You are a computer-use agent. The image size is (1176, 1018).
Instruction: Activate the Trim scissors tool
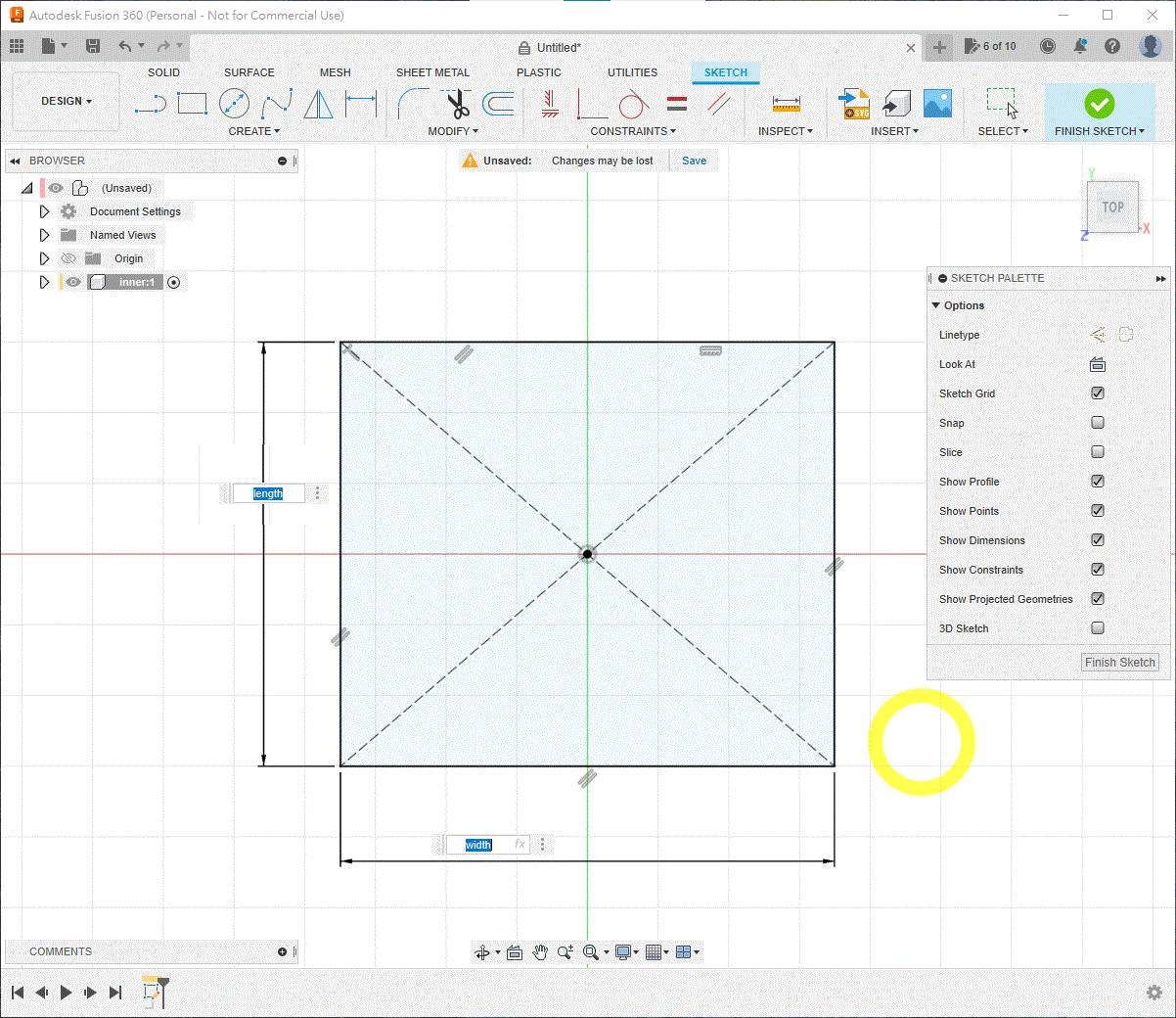457,103
